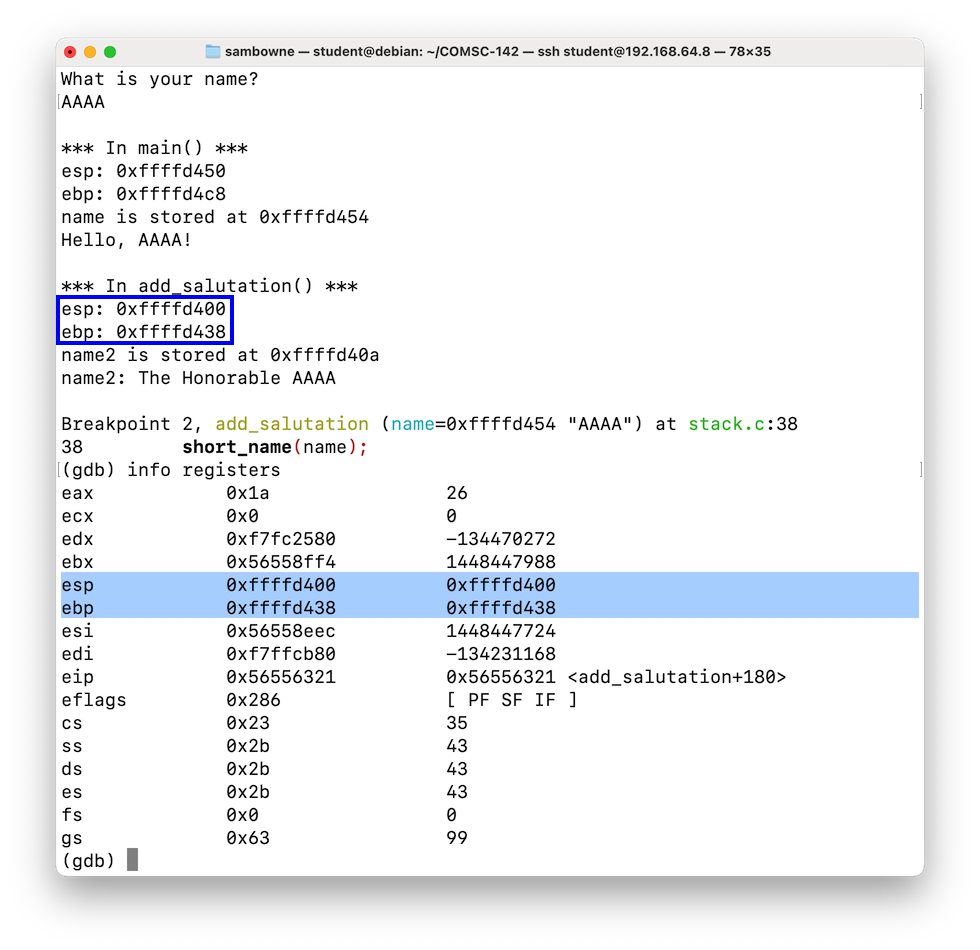The width and height of the screenshot is (980, 950).
Task: Click bold 'short_name' in source line 38
Action: [237, 448]
